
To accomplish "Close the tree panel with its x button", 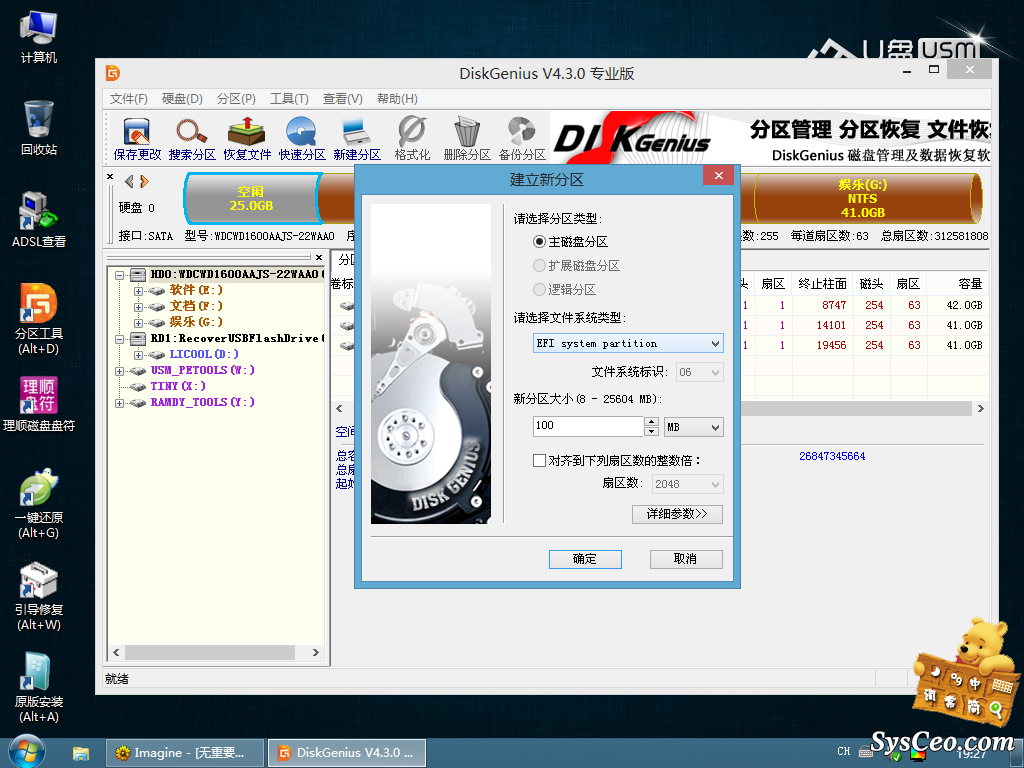I will point(319,257).
